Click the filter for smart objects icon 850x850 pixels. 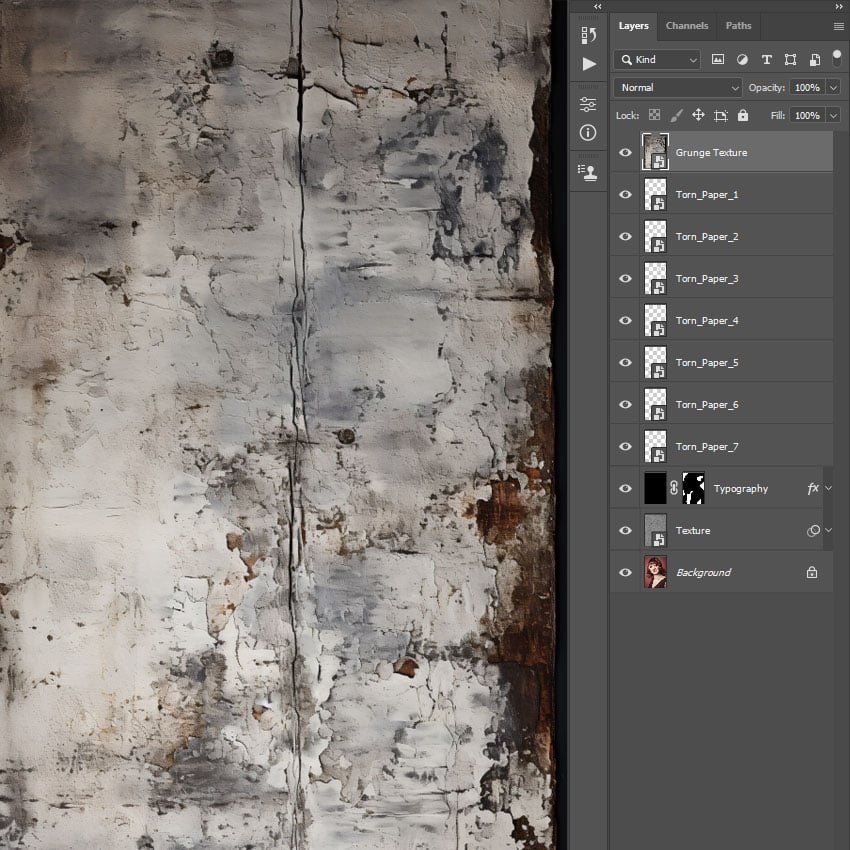(814, 59)
